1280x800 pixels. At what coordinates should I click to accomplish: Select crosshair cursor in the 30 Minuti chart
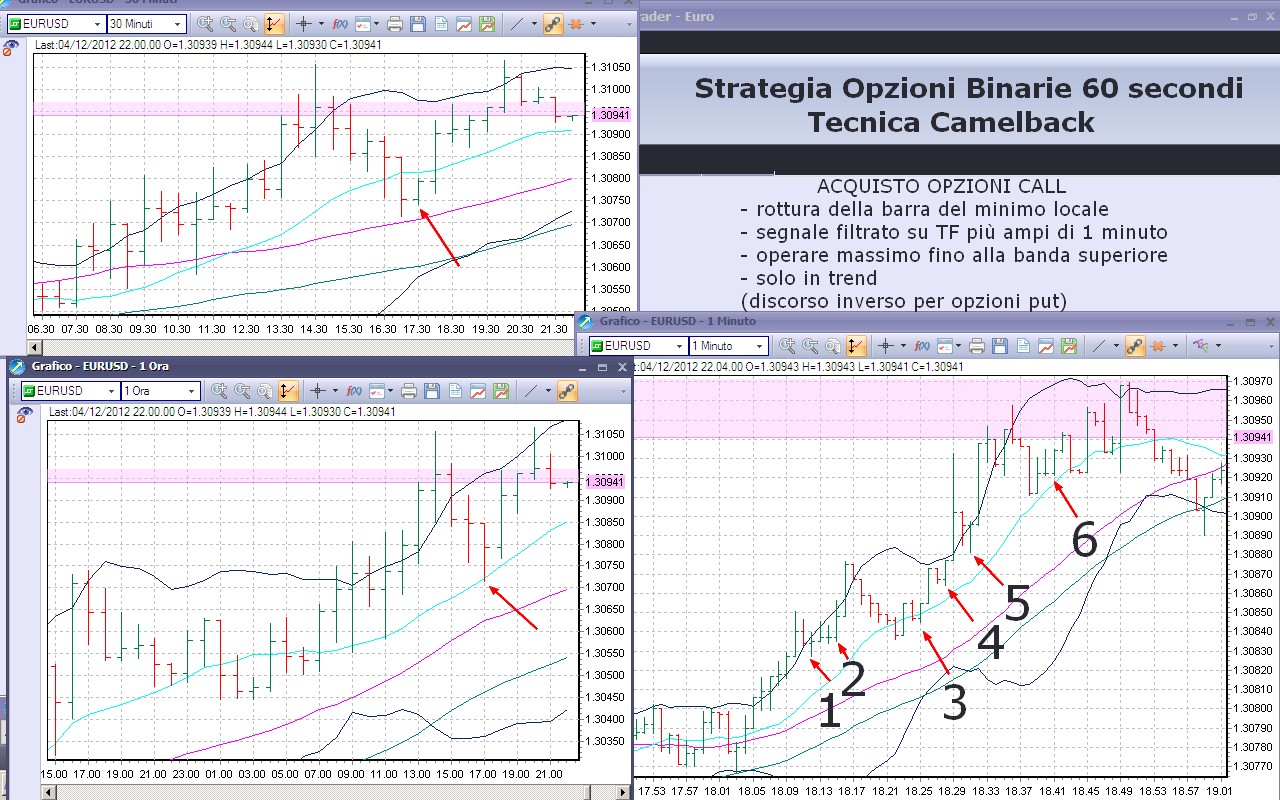point(304,23)
